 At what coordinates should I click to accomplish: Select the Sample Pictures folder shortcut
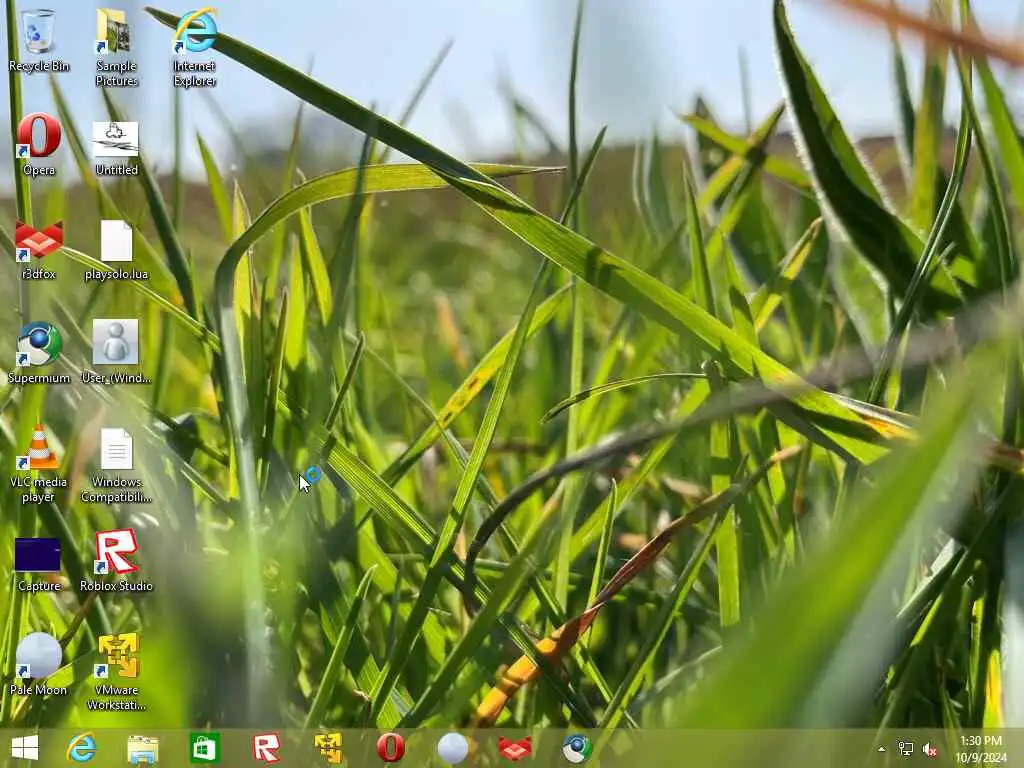[x=116, y=47]
